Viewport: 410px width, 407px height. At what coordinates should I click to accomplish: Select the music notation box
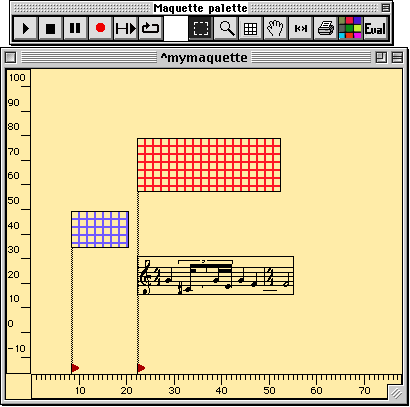215,276
